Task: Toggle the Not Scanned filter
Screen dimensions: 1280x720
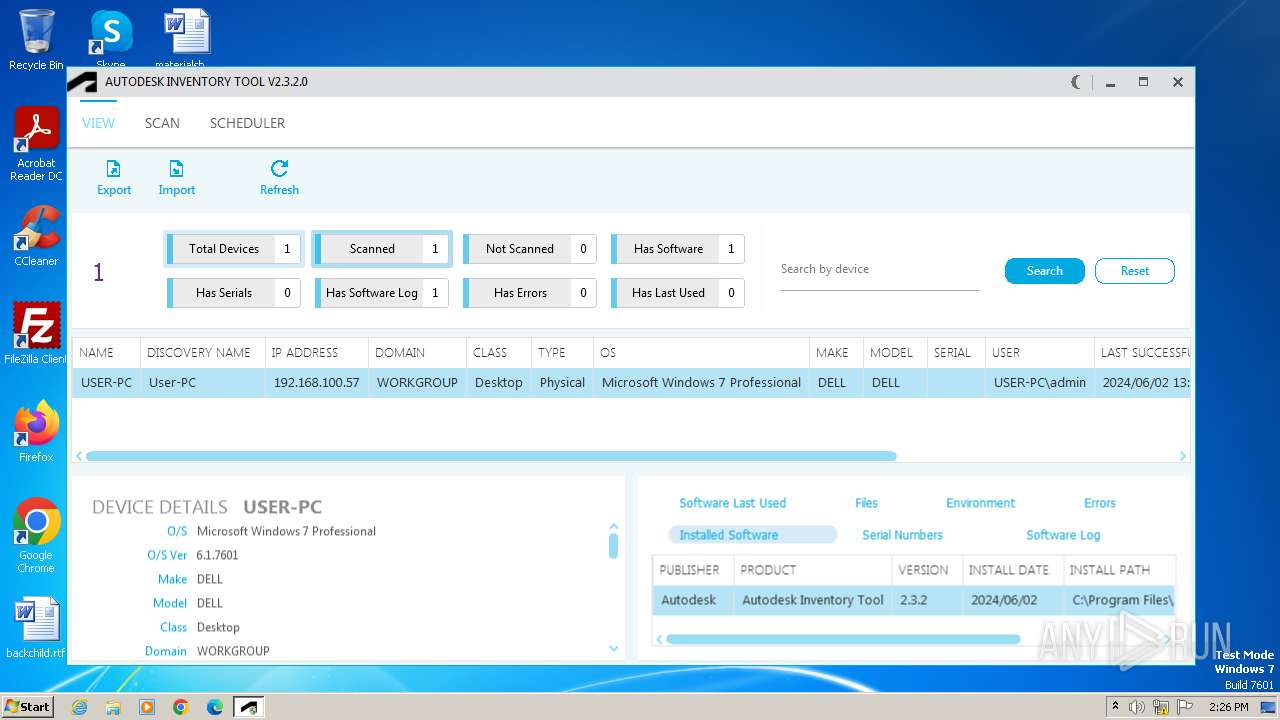Action: click(530, 249)
